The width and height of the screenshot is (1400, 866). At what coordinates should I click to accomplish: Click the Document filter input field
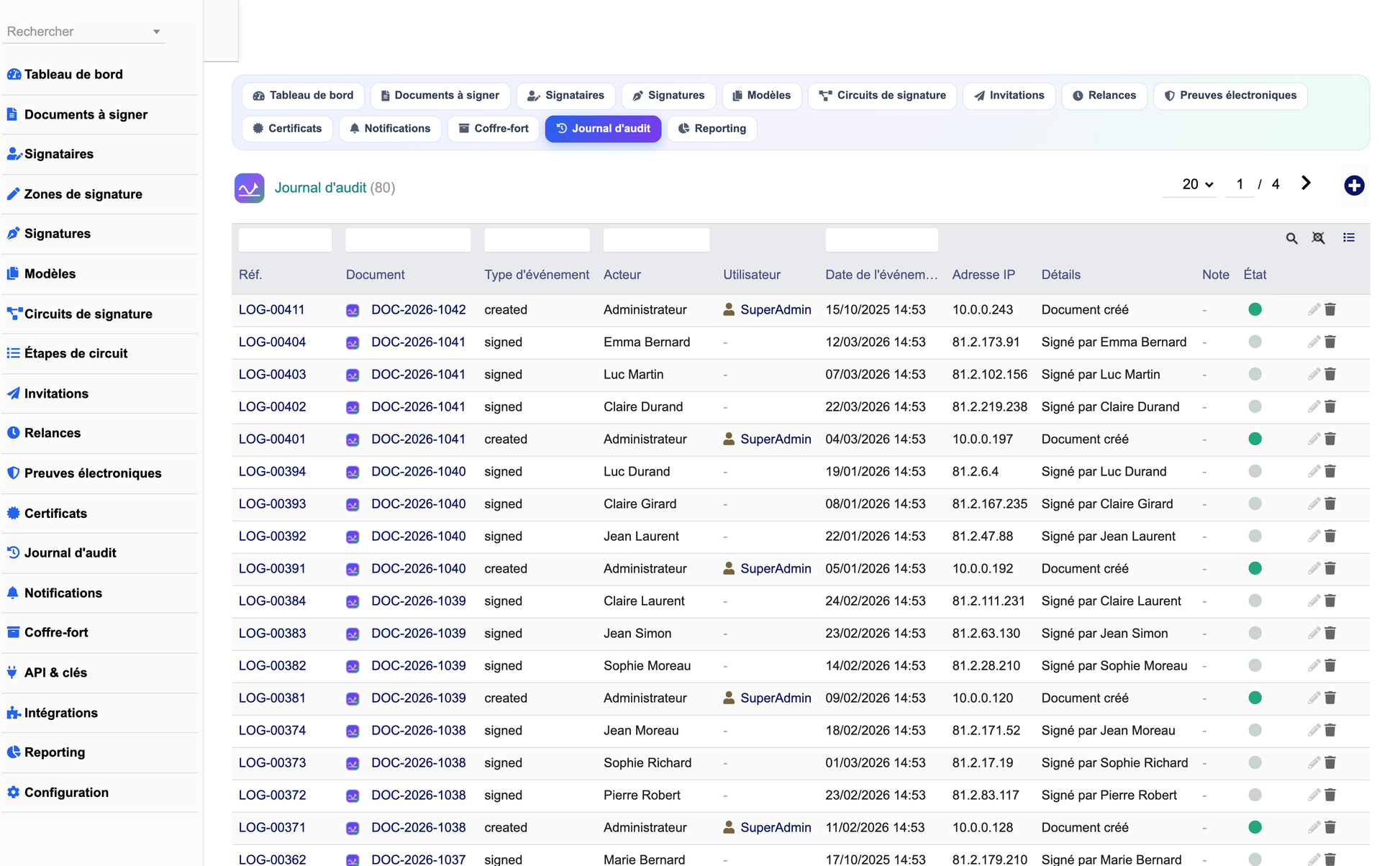tap(408, 240)
